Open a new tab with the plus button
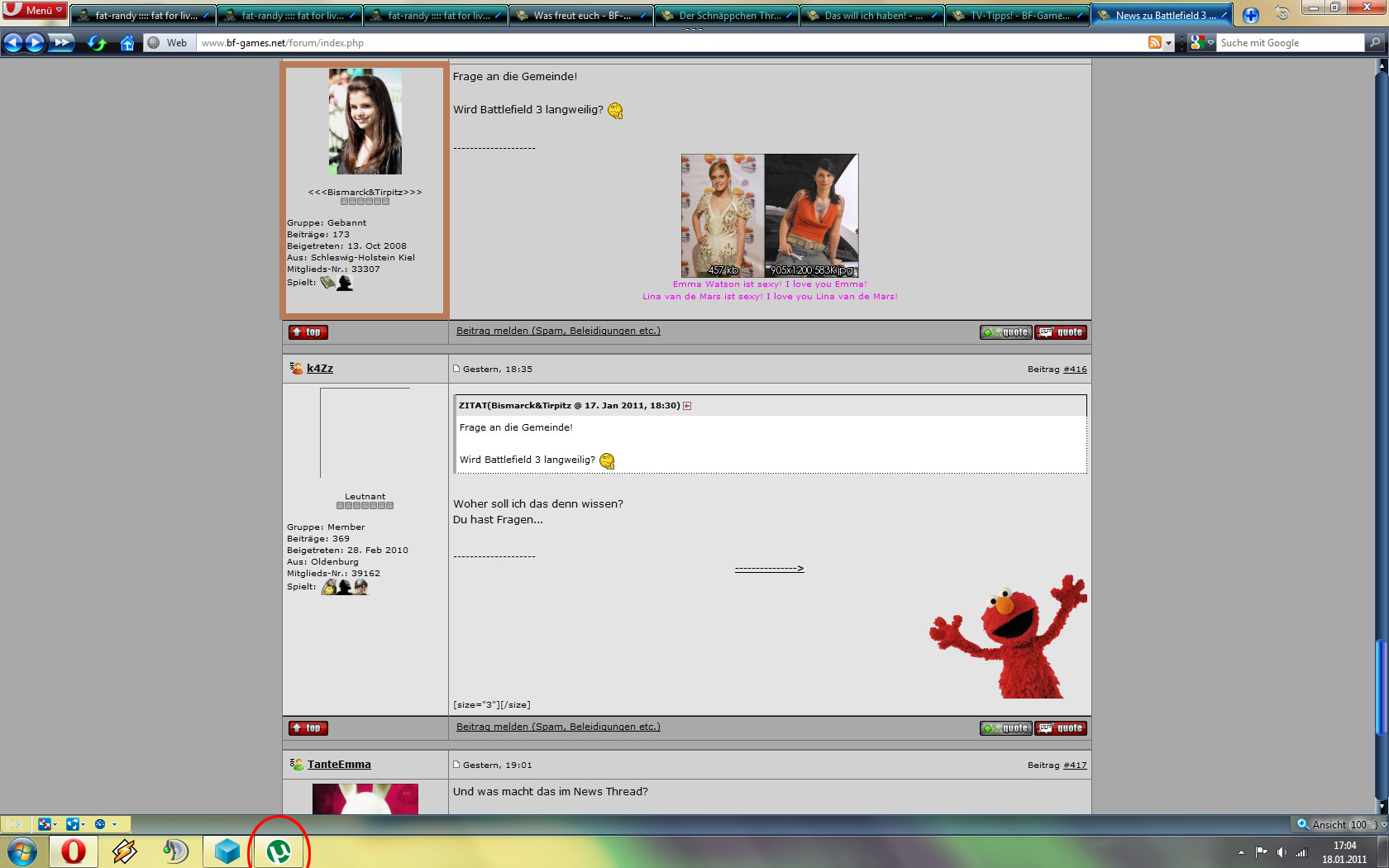Image resolution: width=1389 pixels, height=868 pixels. [1250, 15]
